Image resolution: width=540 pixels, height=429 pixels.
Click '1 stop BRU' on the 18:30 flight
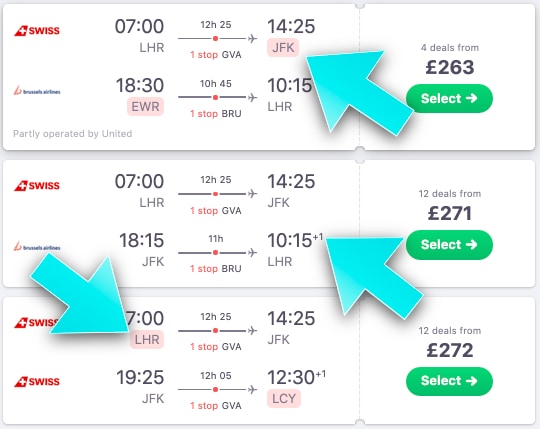pos(216,114)
